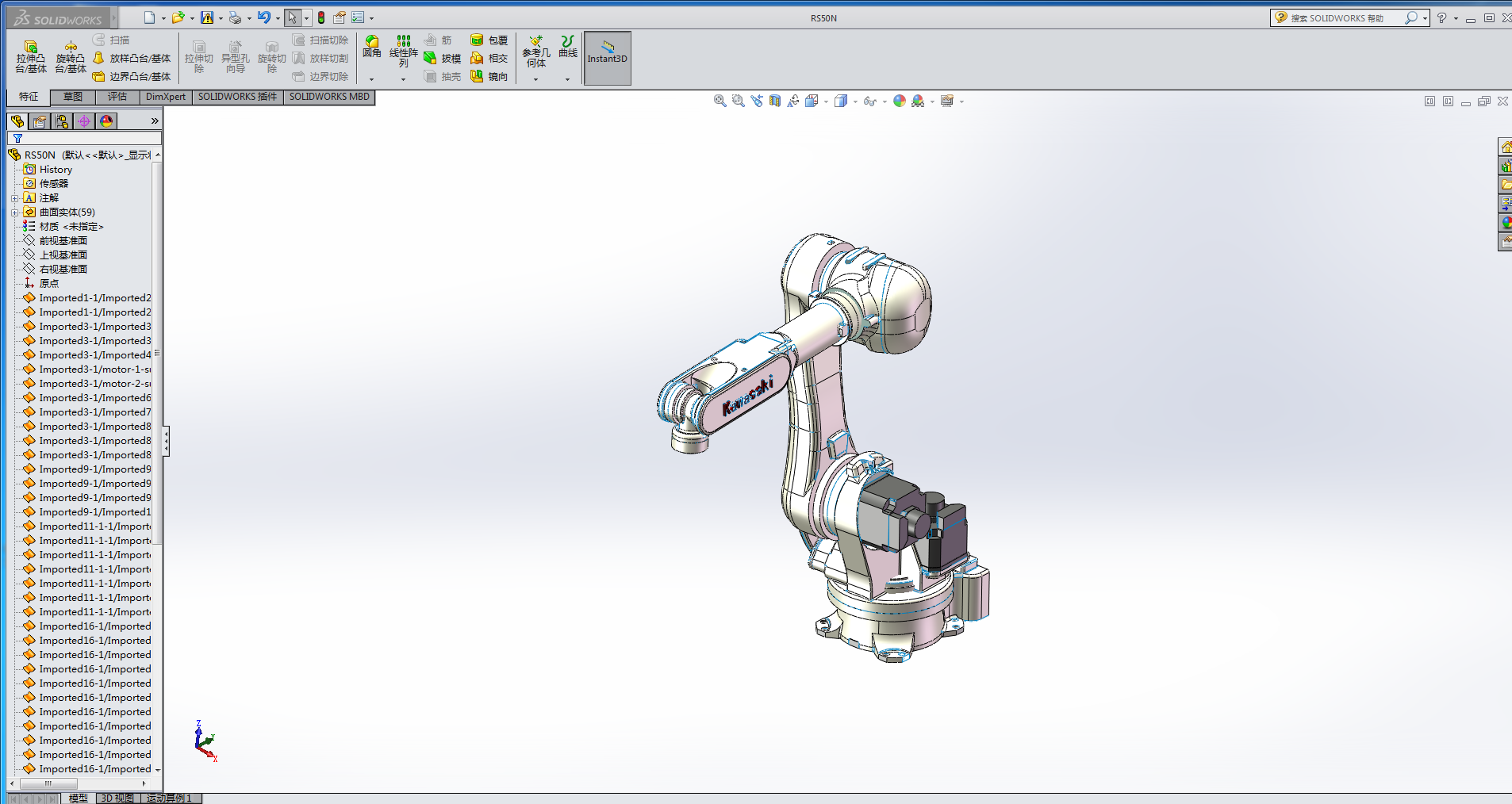Select the 旋转凸台/基体 revolve boss tool
The image size is (1512, 804).
tap(71, 57)
